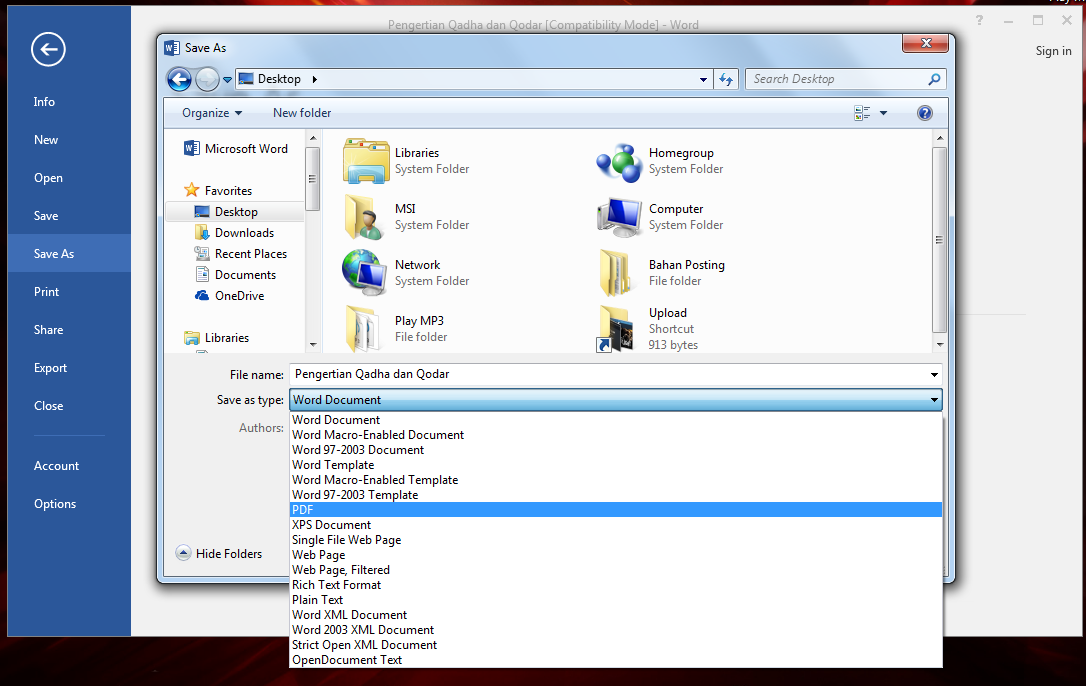Click the change view icon
Viewport: 1086px width, 686px height.
tap(862, 113)
